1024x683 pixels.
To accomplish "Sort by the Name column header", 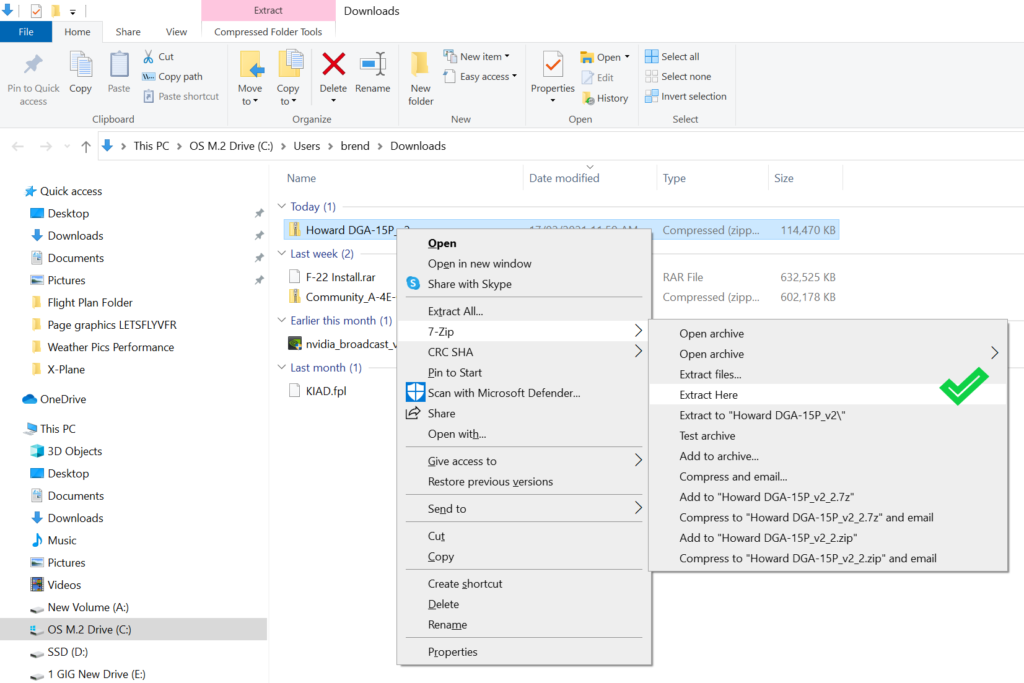I will (301, 178).
